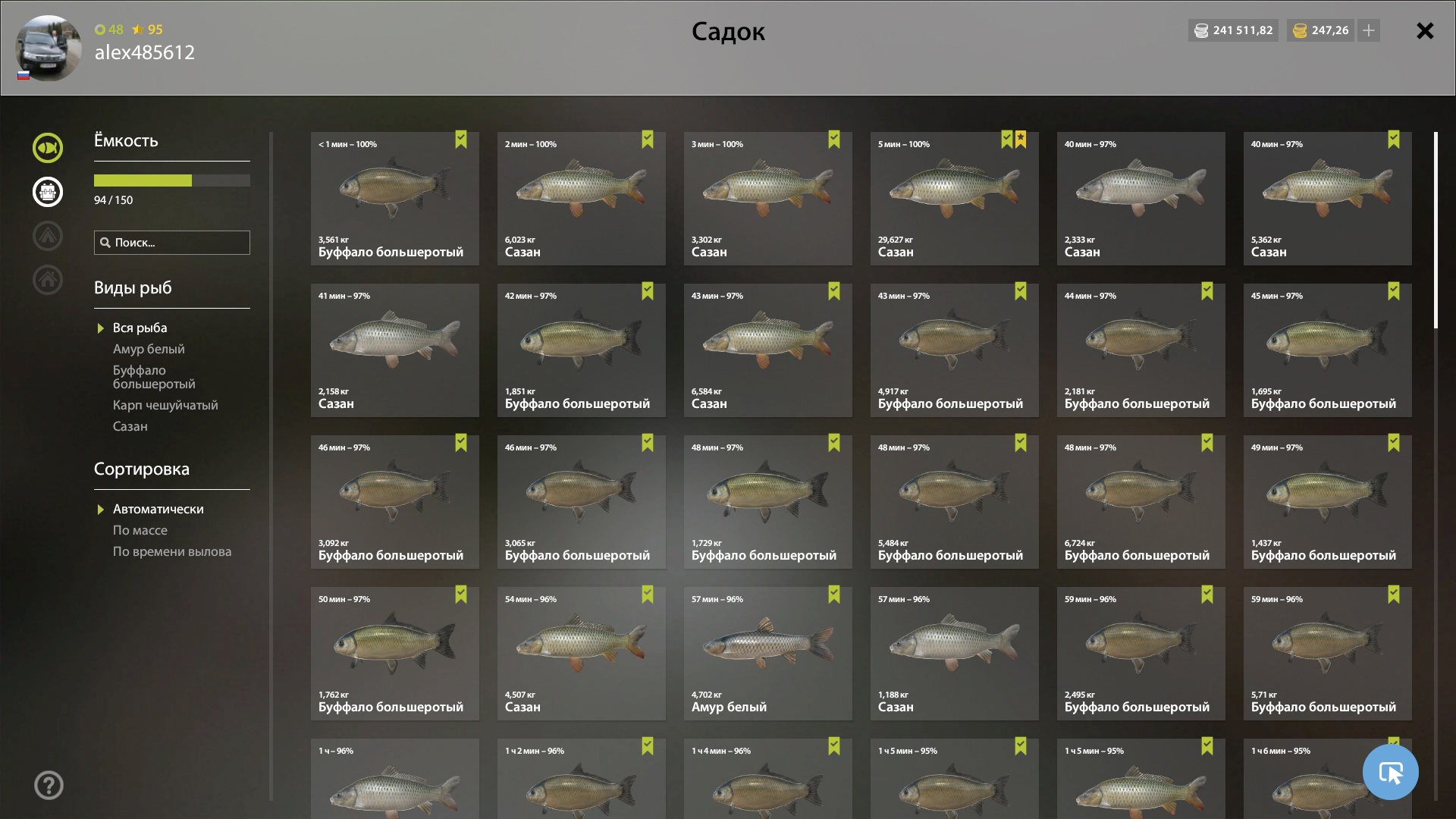Click the Сортировка heading
The height and width of the screenshot is (819, 1456).
point(142,469)
